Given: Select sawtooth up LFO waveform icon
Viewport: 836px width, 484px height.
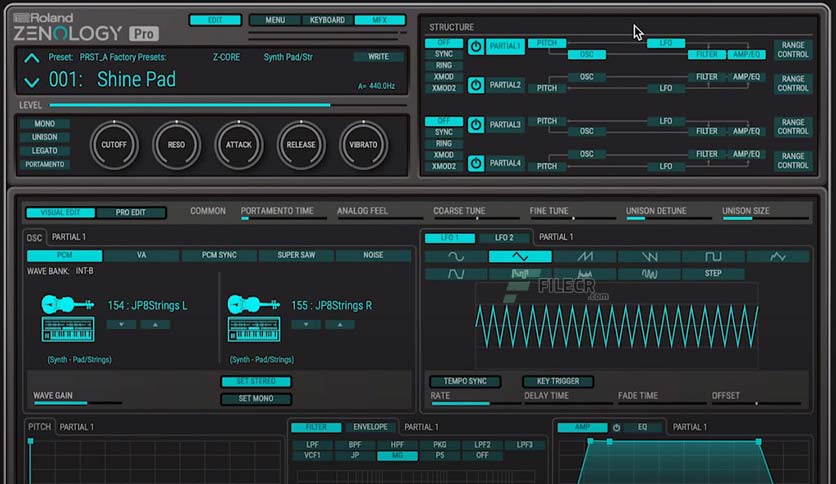Looking at the screenshot, I should (x=585, y=257).
